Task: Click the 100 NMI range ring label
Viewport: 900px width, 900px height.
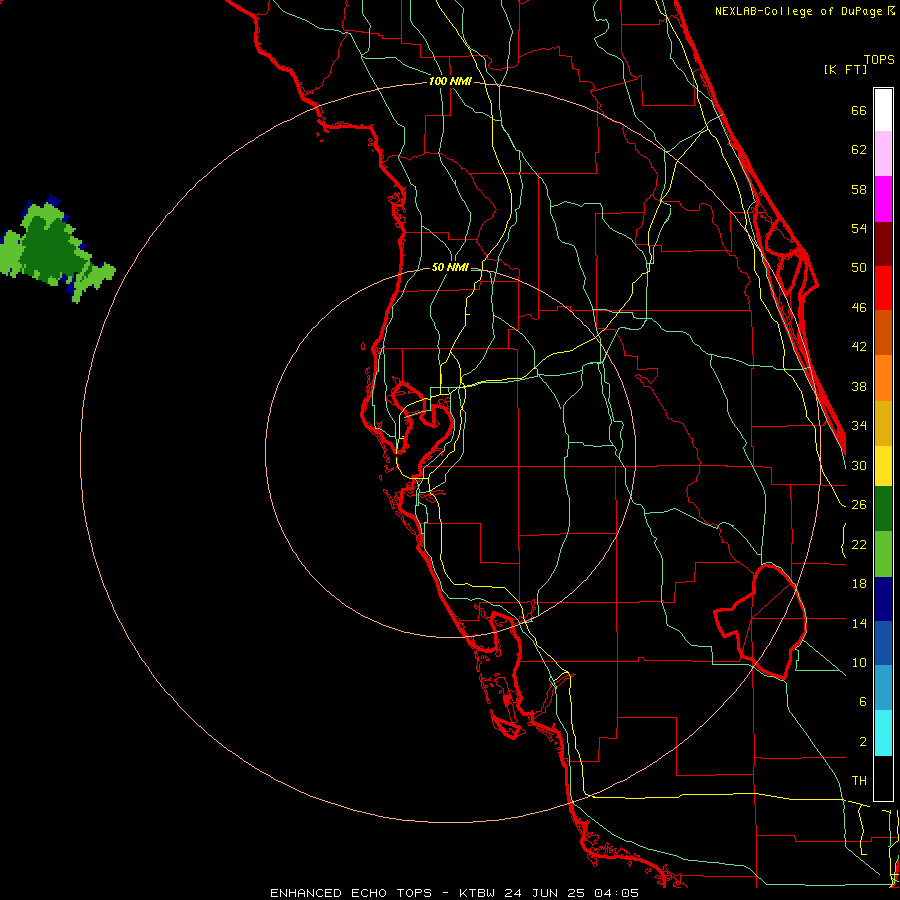Action: (x=450, y=81)
